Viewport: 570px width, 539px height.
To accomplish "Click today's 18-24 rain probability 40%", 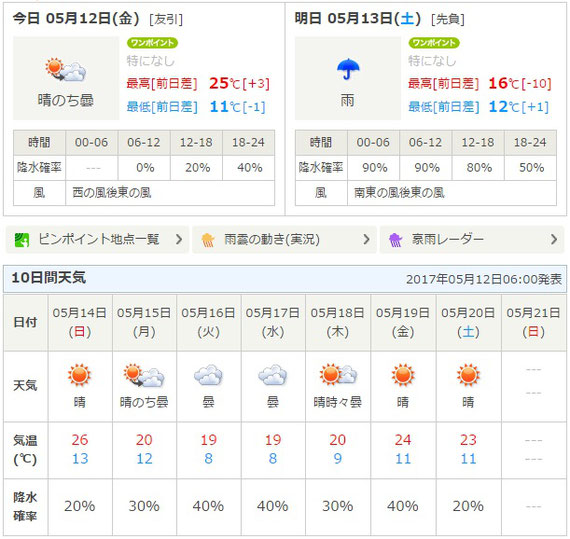I will 250,168.
